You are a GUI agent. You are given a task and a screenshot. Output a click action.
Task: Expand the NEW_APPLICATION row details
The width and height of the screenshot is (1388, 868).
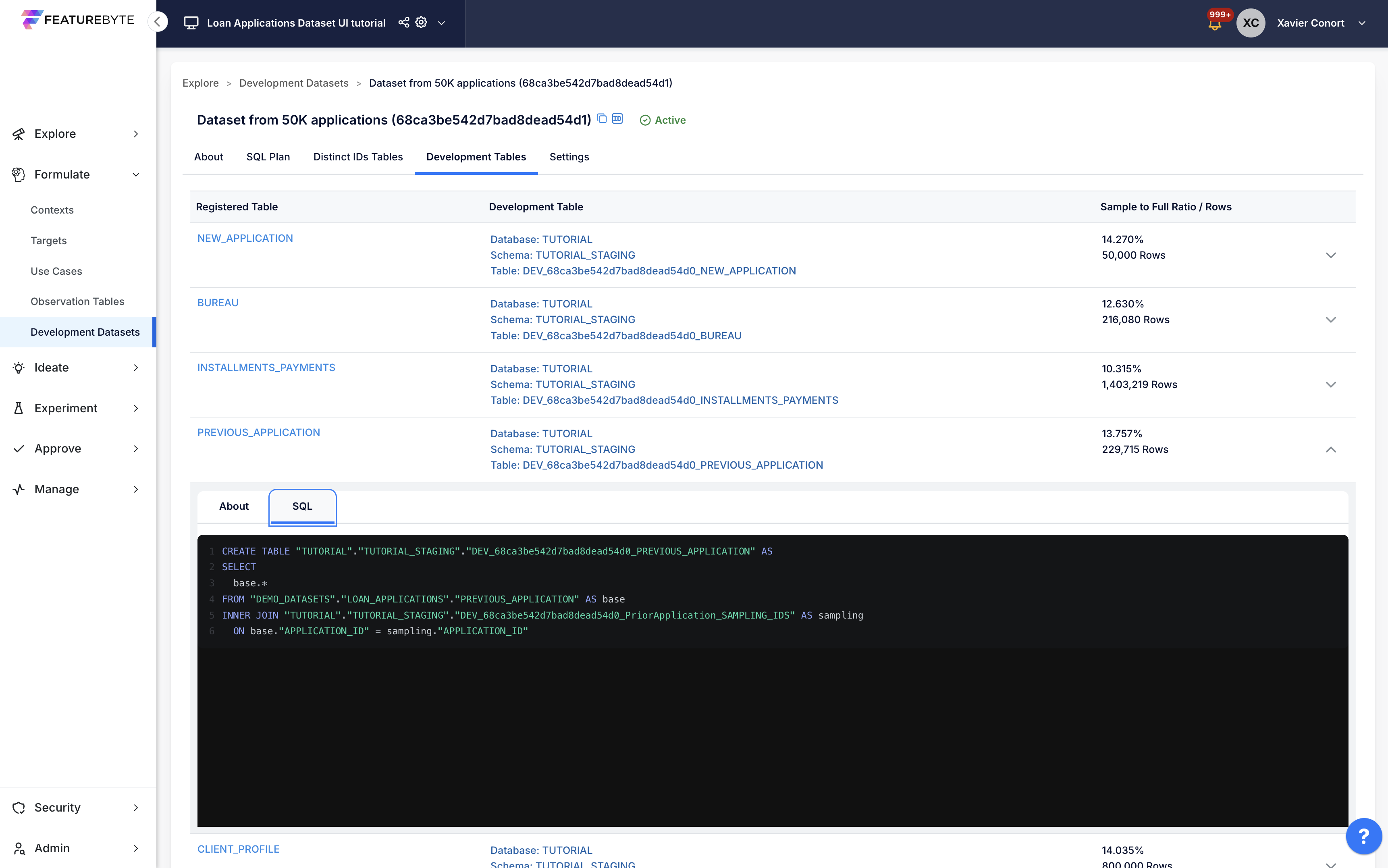tap(1331, 255)
